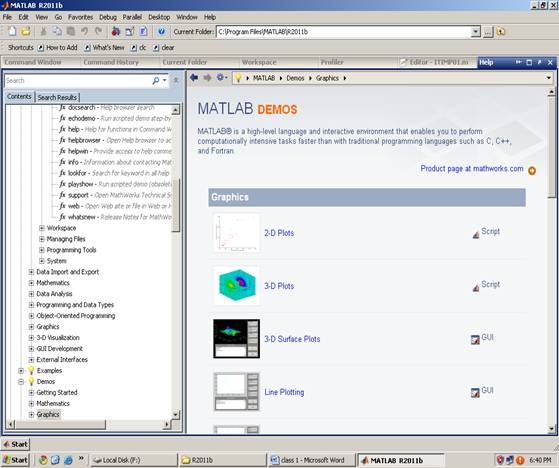The image size is (559, 468).
Task: Click the Copy toolbar icon
Action: (x=57, y=31)
